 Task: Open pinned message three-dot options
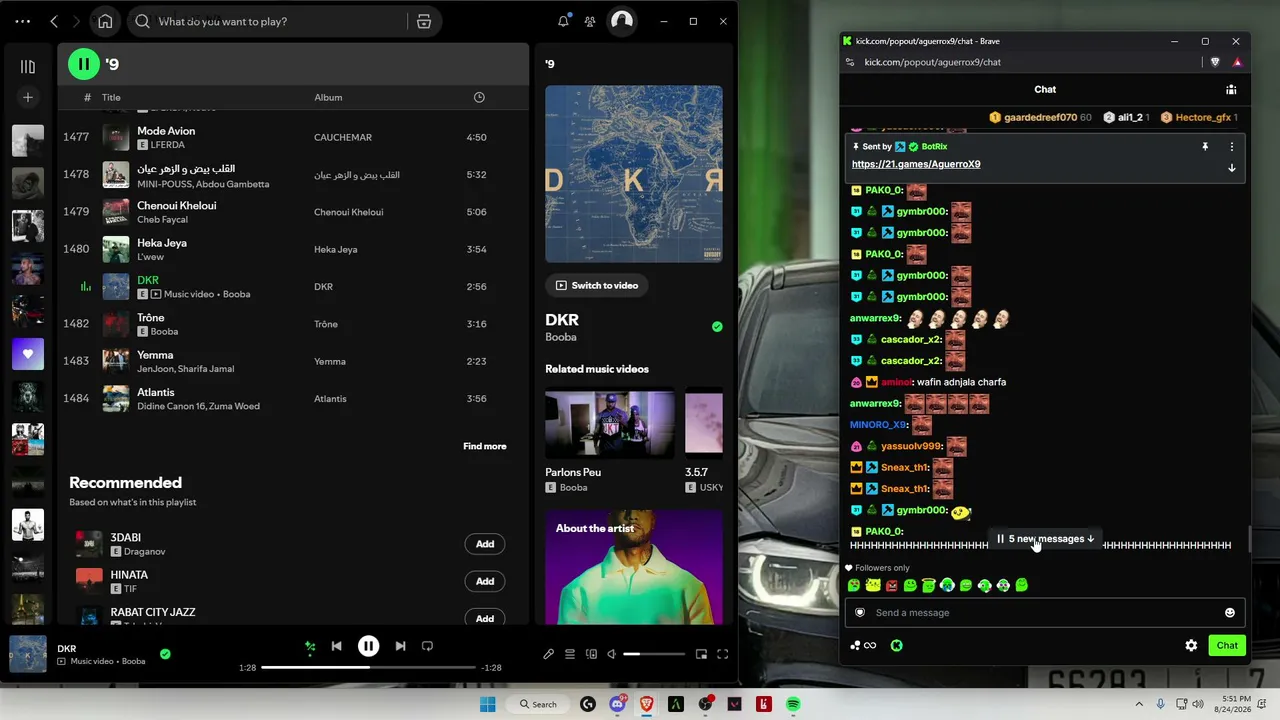tap(1232, 146)
